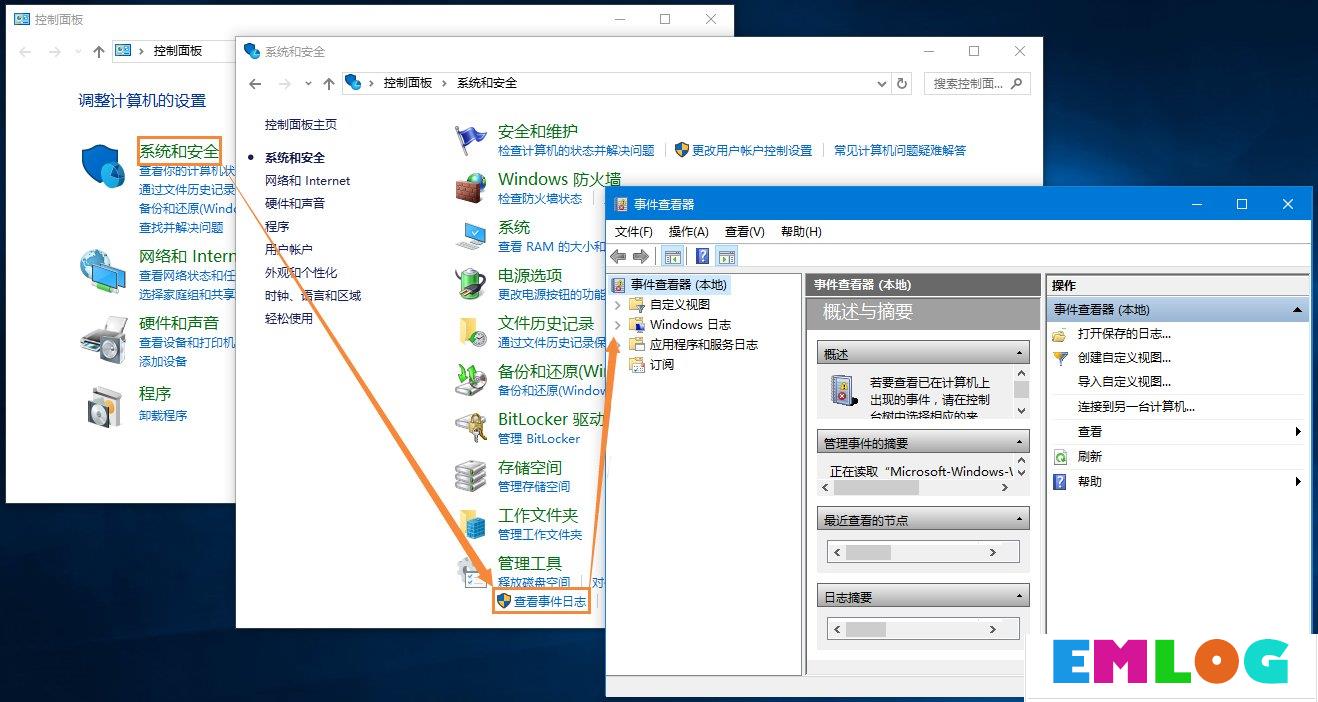The image size is (1318, 702).
Task: Open 更改用户帐户控制设置 link
Action: point(752,151)
